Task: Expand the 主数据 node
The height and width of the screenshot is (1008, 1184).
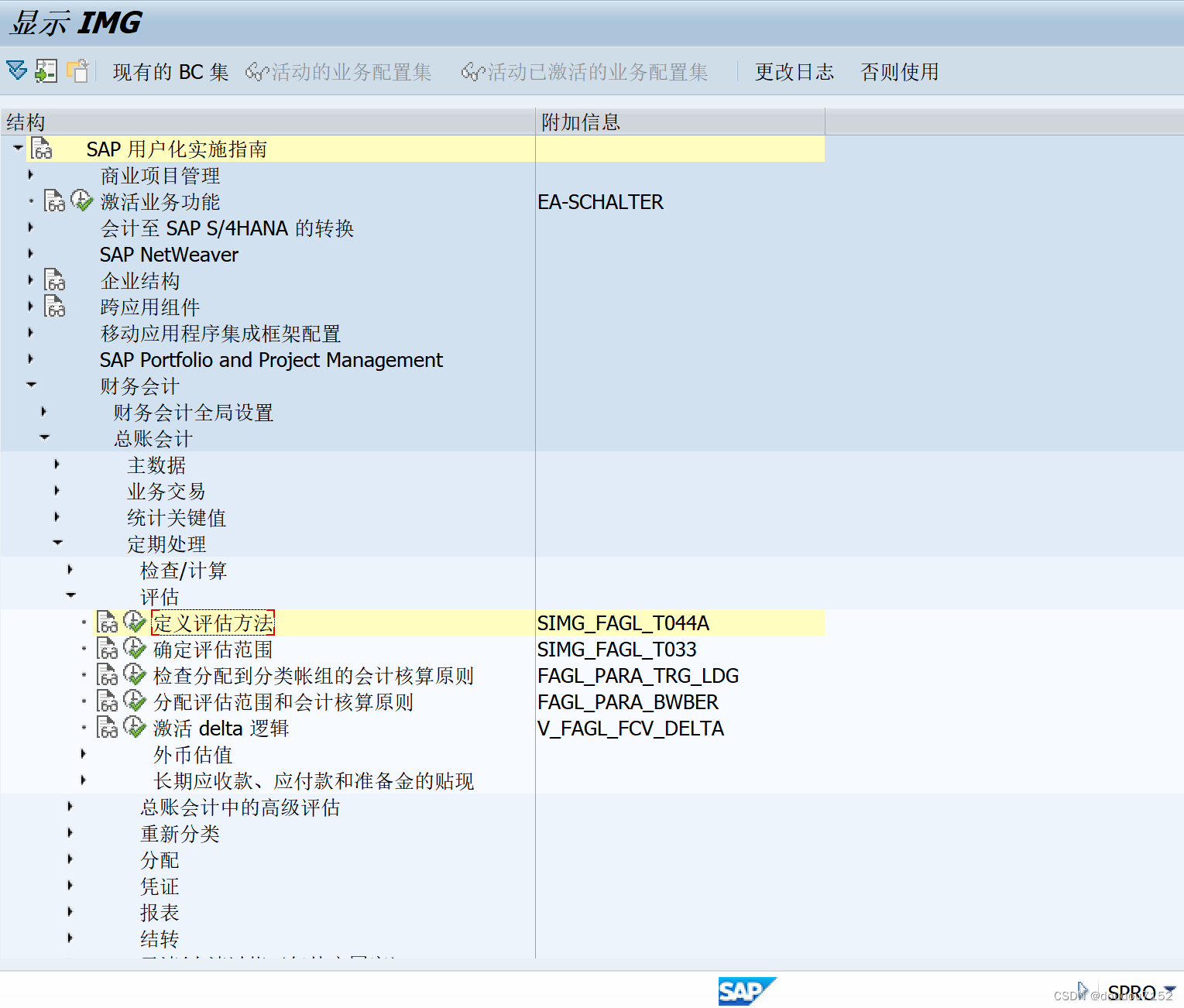Action: click(57, 465)
